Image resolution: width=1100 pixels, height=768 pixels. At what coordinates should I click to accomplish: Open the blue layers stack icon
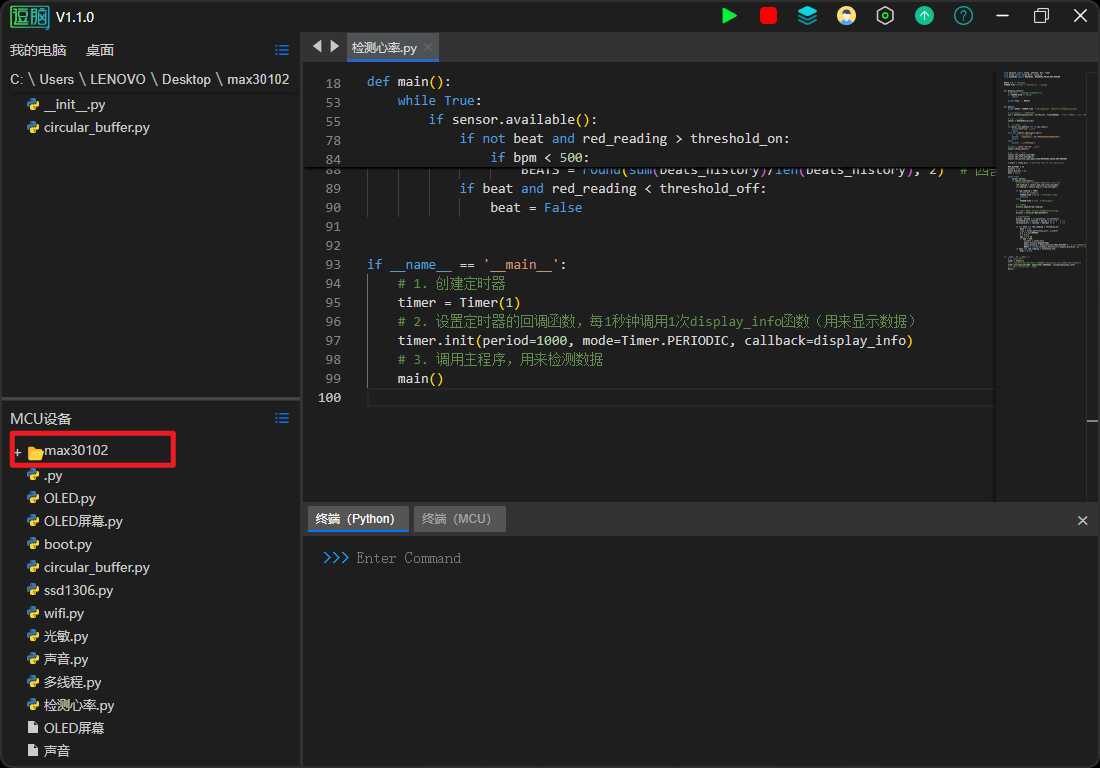807,15
